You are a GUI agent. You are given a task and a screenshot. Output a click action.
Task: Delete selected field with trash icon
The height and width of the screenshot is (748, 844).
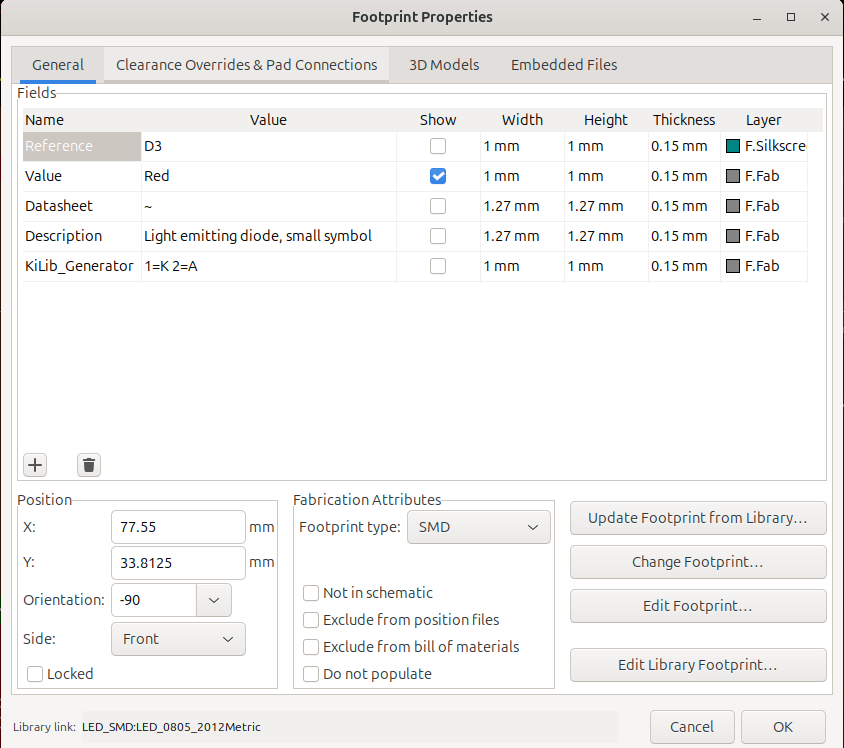[x=89, y=465]
